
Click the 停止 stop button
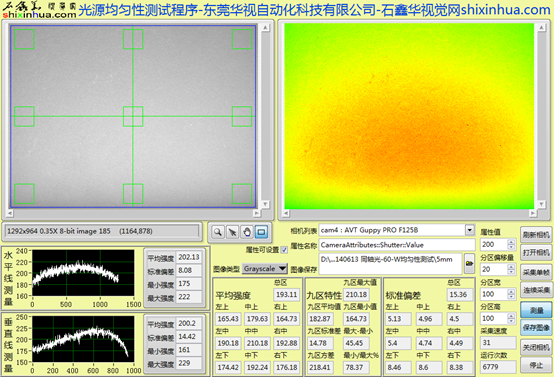pyautogui.click(x=536, y=365)
